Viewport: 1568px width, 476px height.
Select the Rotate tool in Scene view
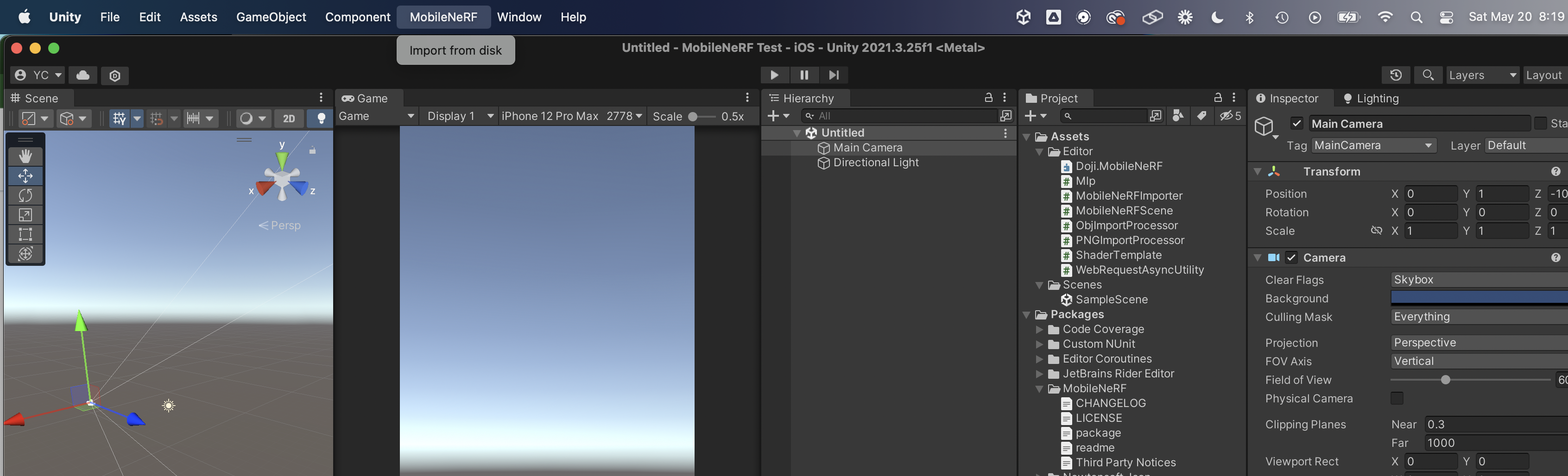25,195
